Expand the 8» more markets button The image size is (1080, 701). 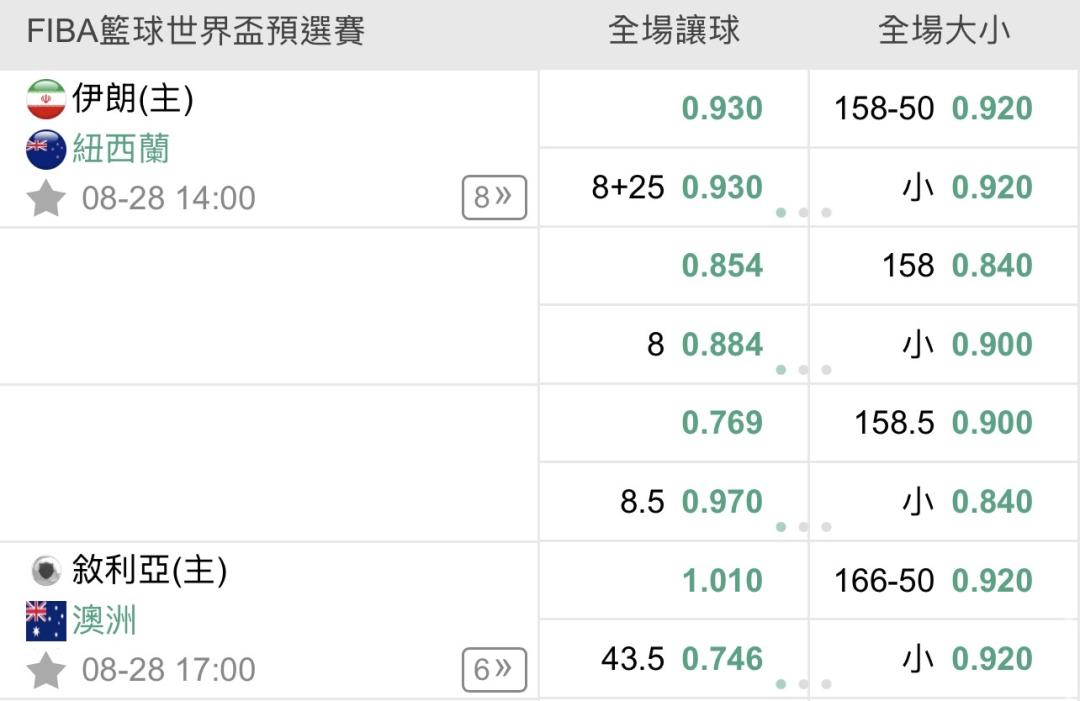point(494,198)
